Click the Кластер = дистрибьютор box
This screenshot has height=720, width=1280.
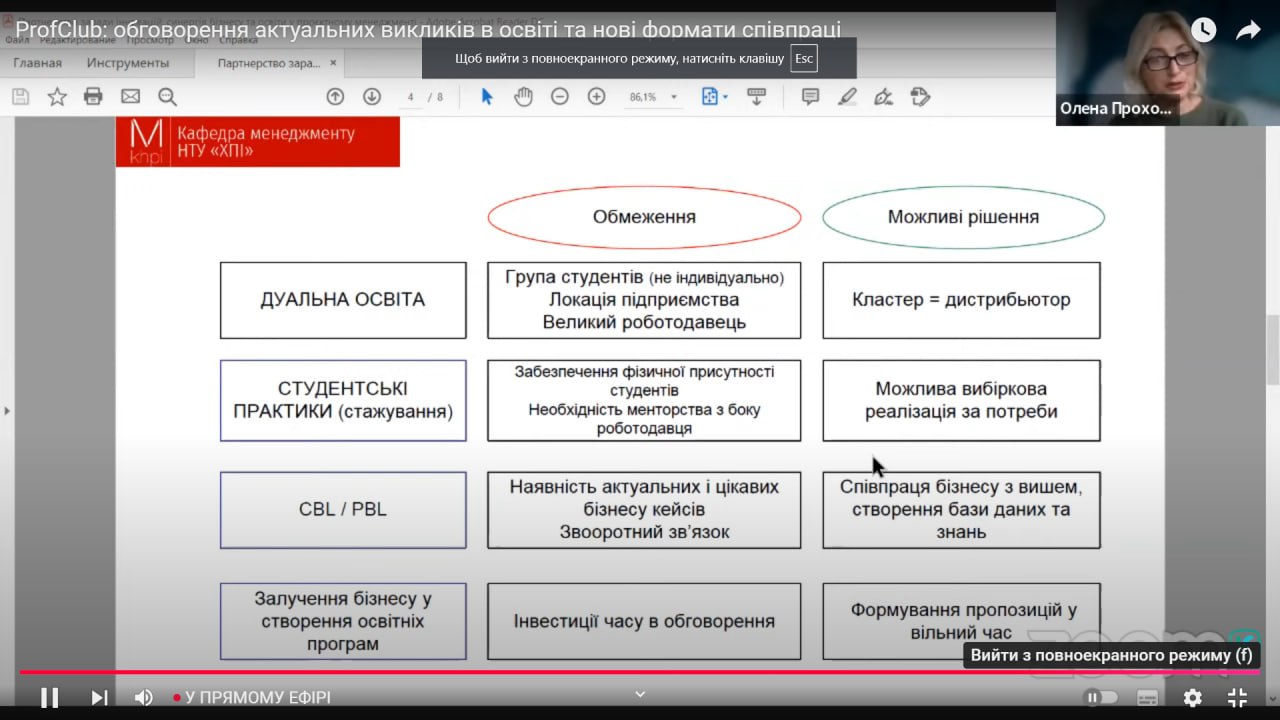[x=961, y=300]
